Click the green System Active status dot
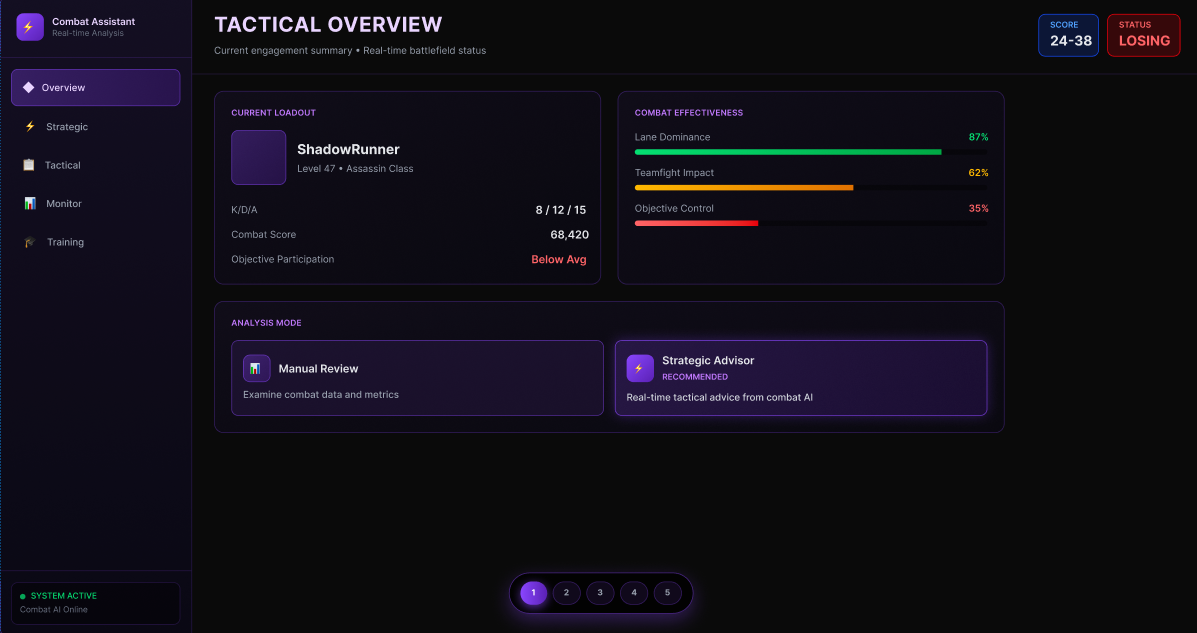 [x=23, y=596]
